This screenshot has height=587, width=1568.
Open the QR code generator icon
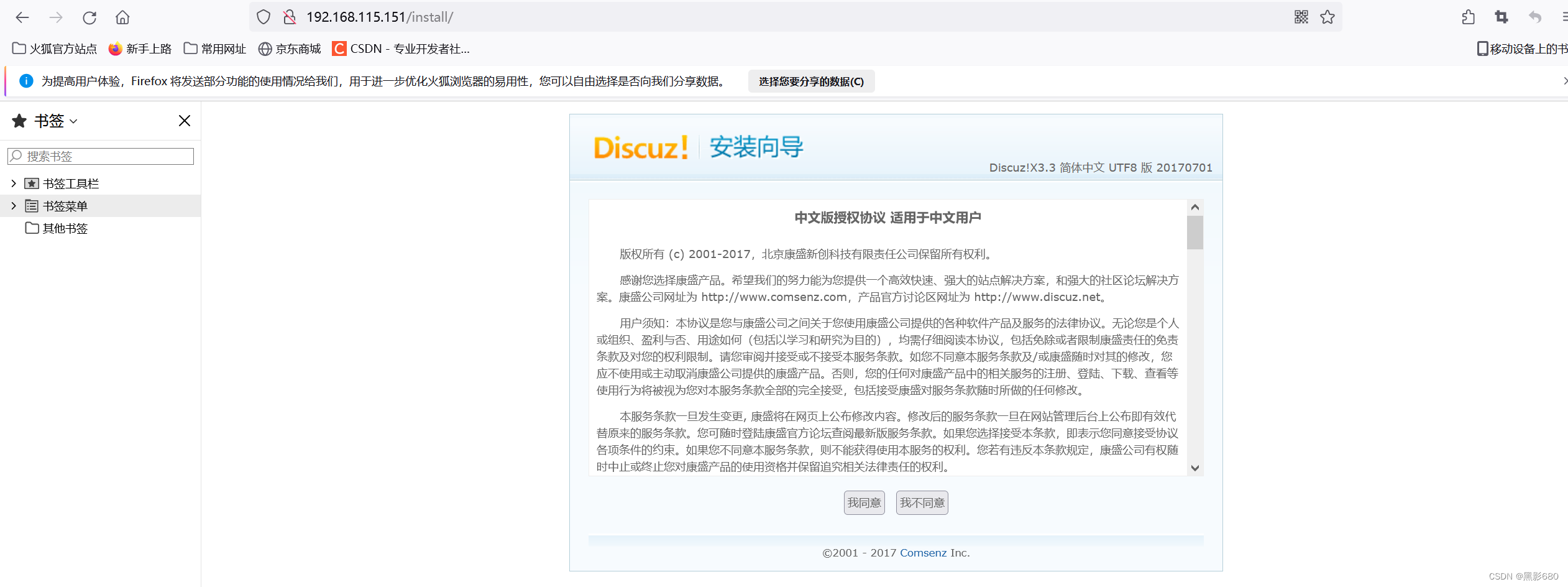point(1301,17)
